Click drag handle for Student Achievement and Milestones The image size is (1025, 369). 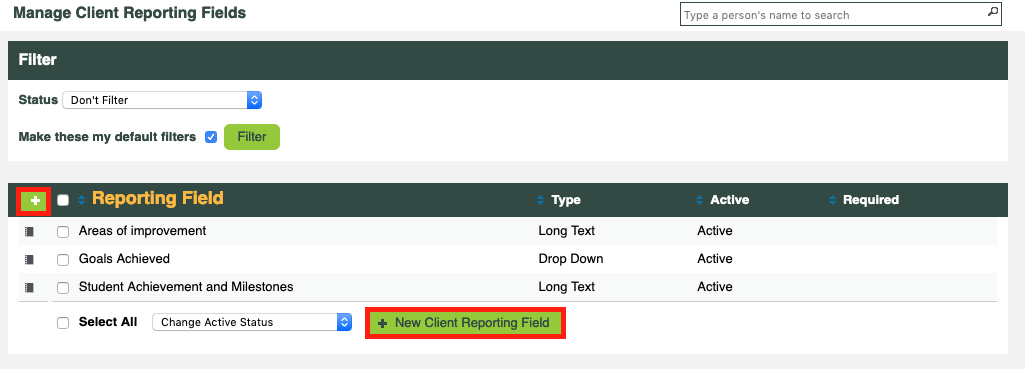[x=29, y=287]
